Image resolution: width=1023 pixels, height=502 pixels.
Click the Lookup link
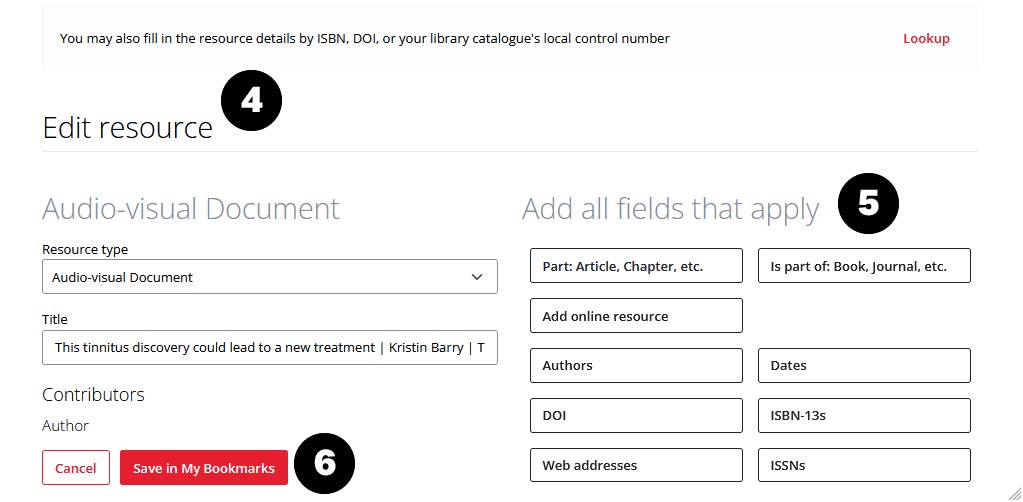pyautogui.click(x=926, y=39)
